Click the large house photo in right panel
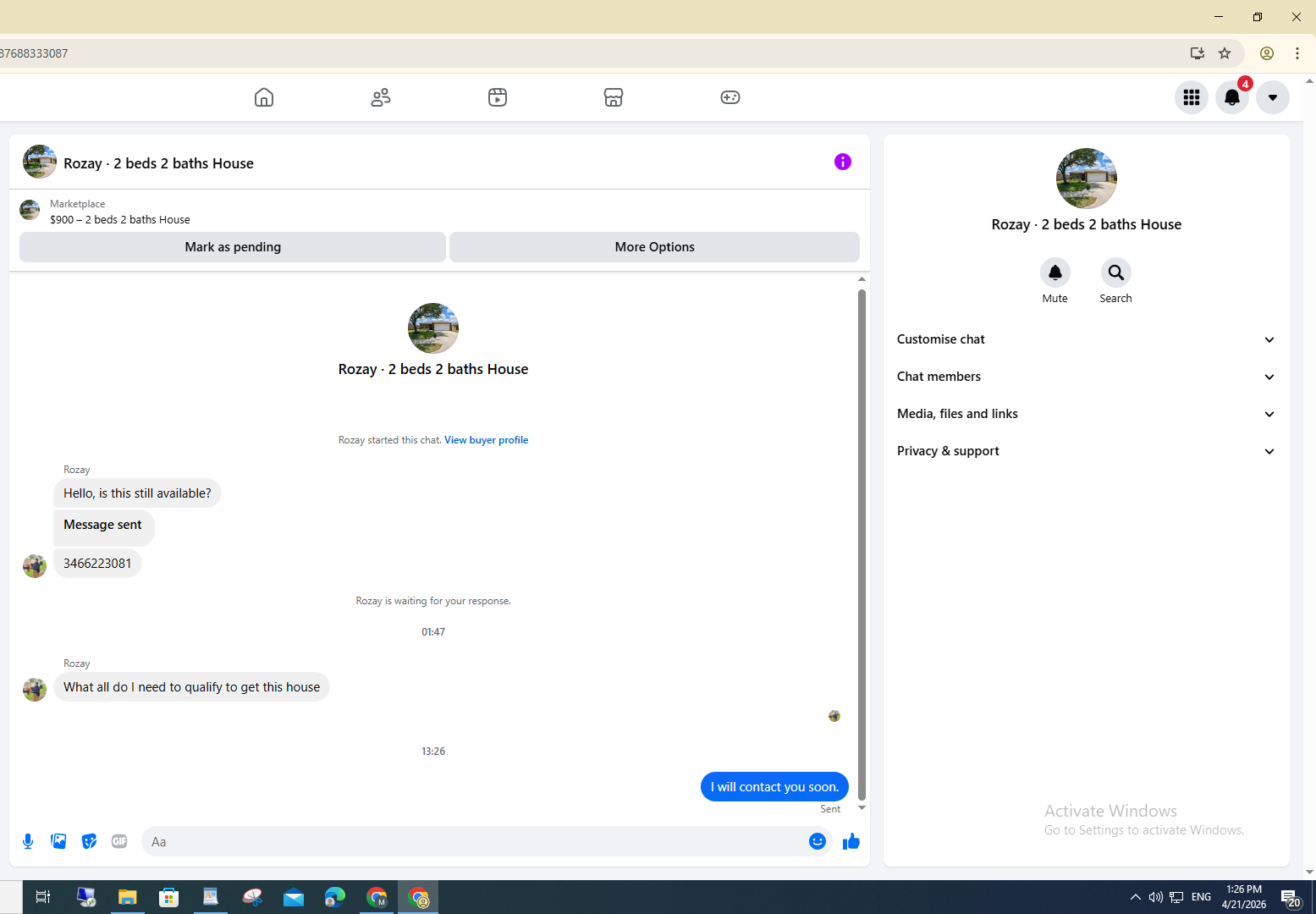The height and width of the screenshot is (914, 1316). (x=1087, y=179)
